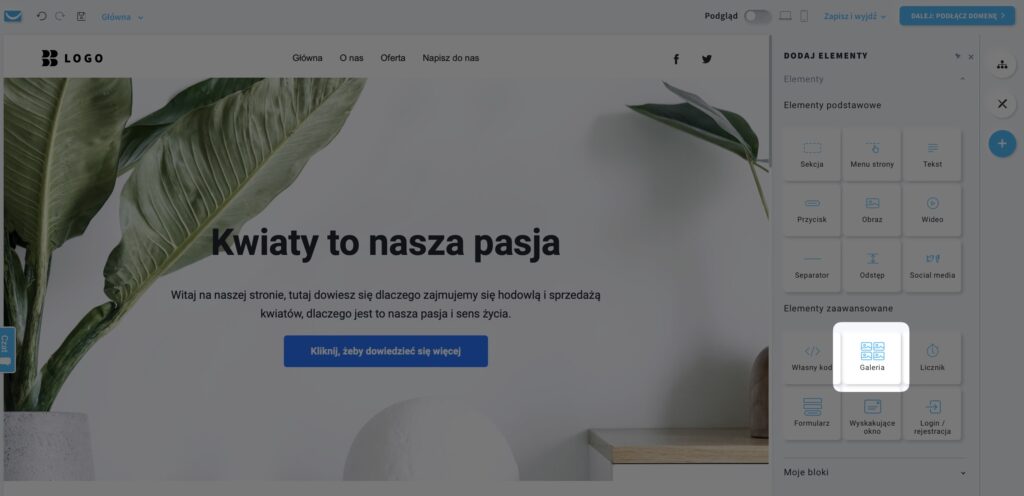Viewport: 1024px width, 496px height.
Task: Open Napisz do nas menu link
Action: click(x=451, y=58)
